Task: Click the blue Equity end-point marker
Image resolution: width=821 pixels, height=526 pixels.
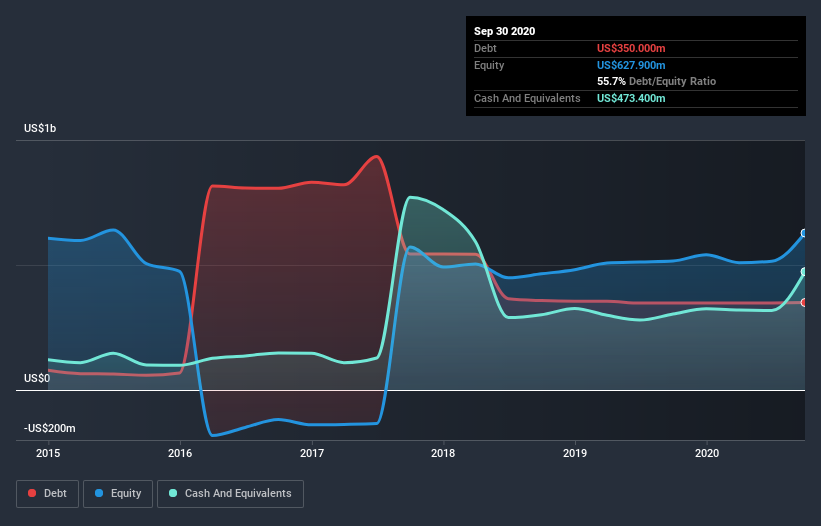Action: tap(804, 233)
